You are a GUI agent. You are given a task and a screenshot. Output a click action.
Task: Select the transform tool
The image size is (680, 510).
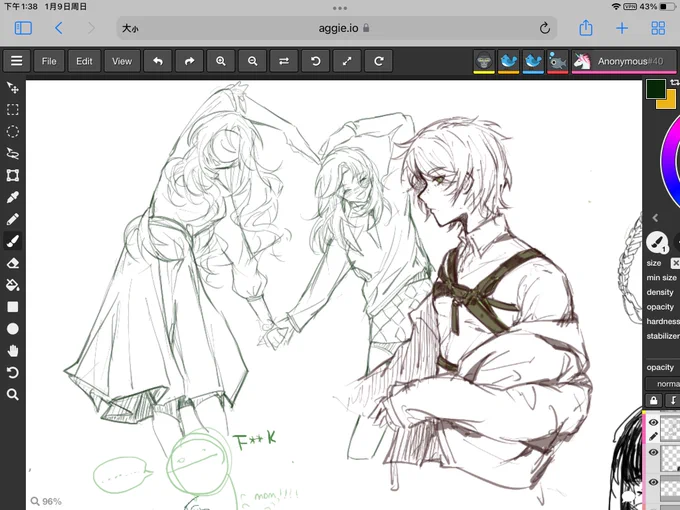tap(13, 175)
